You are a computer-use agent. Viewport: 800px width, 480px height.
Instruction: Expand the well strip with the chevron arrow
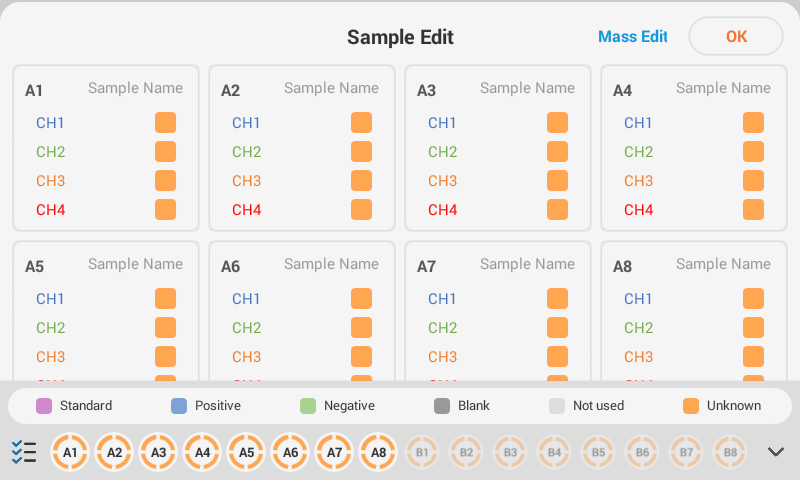point(776,452)
